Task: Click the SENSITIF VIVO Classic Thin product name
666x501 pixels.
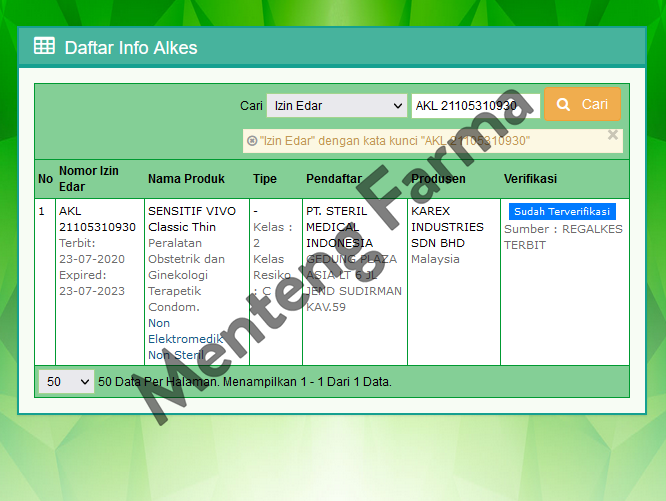Action: tap(192, 219)
